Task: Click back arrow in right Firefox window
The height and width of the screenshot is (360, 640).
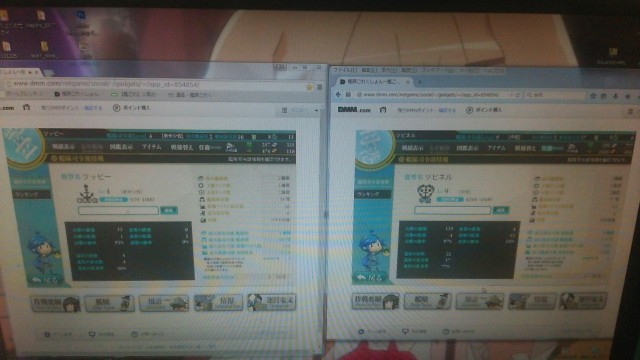Action: 338,94
